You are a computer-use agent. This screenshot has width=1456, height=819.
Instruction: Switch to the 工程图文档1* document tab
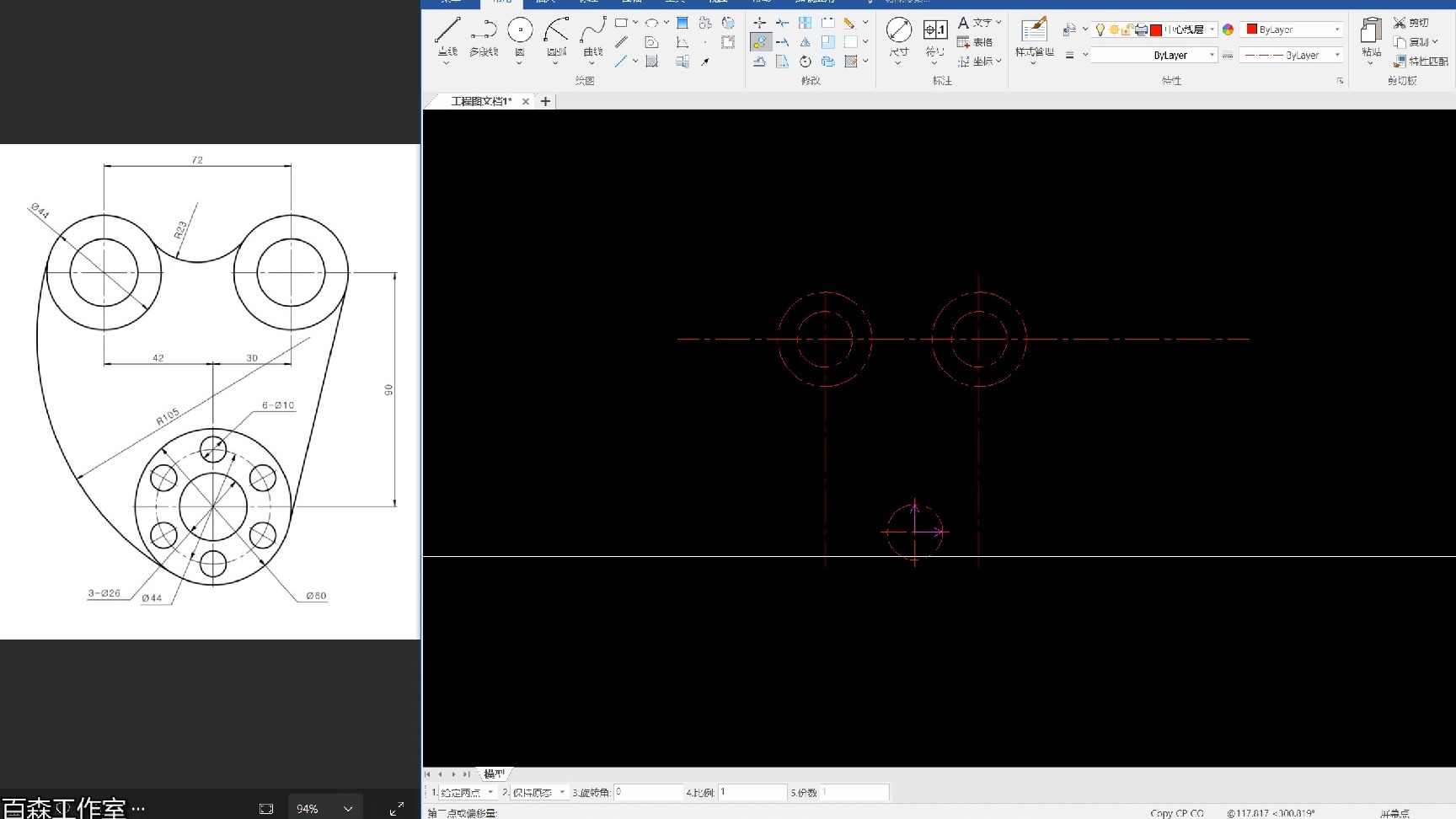click(x=481, y=101)
